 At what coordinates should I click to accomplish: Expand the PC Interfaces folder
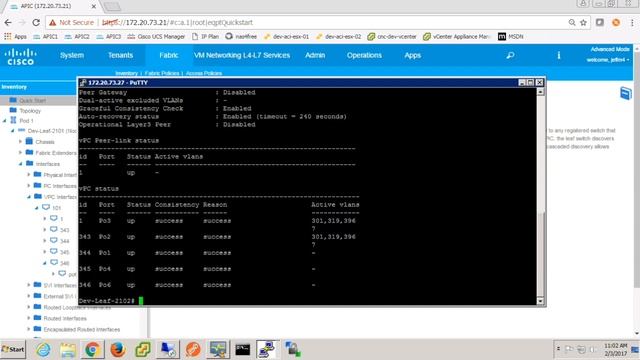coord(29,186)
